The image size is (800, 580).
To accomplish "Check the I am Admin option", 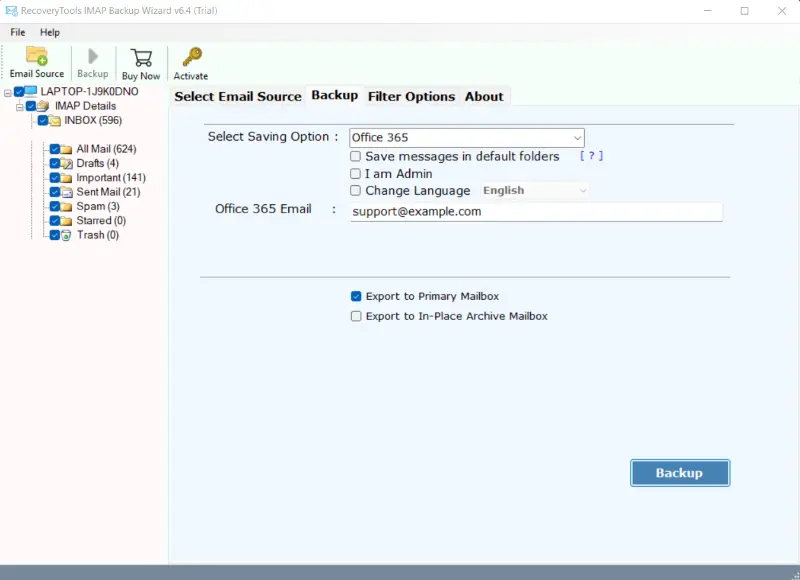I will pyautogui.click(x=356, y=174).
